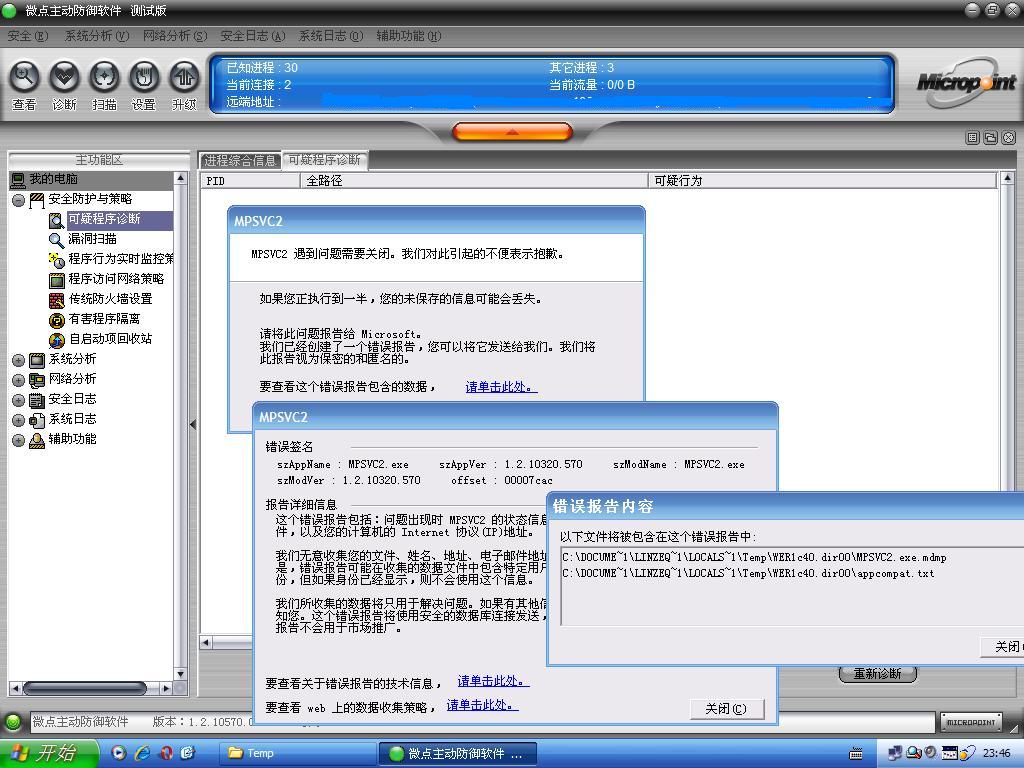Viewport: 1024px width, 768px height.
Task: Click the list's scroll left arrow
Action: pyautogui.click(x=206, y=643)
